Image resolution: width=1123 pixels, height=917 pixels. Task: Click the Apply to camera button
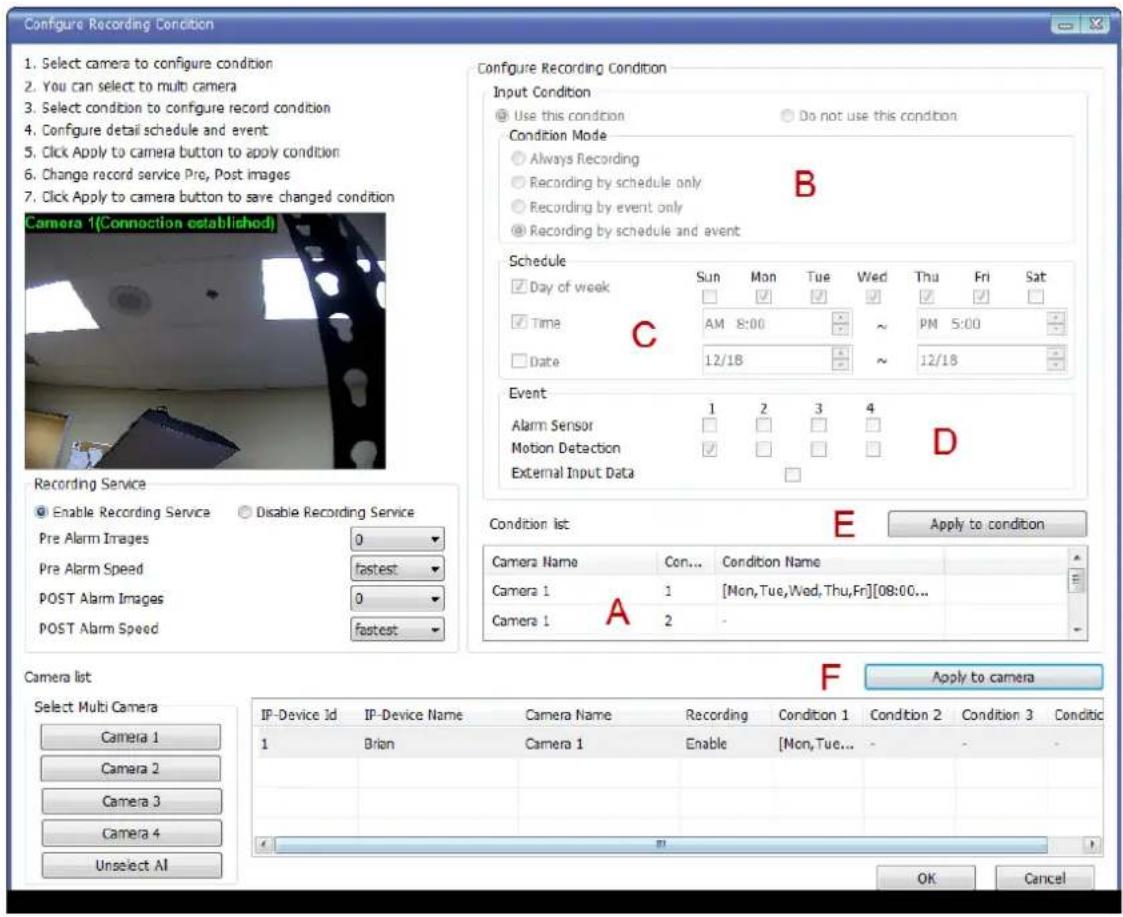click(983, 677)
